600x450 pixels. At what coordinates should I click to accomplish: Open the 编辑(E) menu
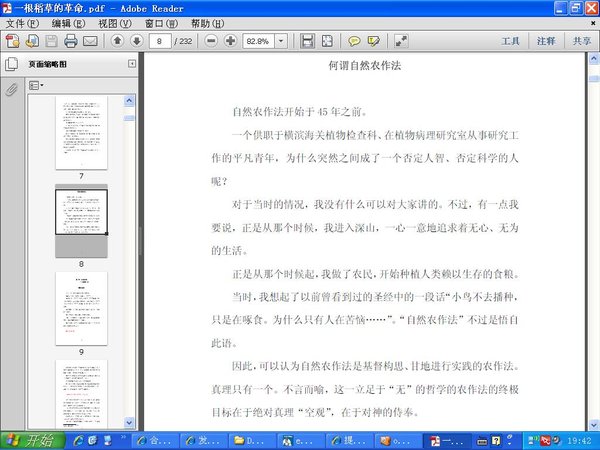(68, 24)
